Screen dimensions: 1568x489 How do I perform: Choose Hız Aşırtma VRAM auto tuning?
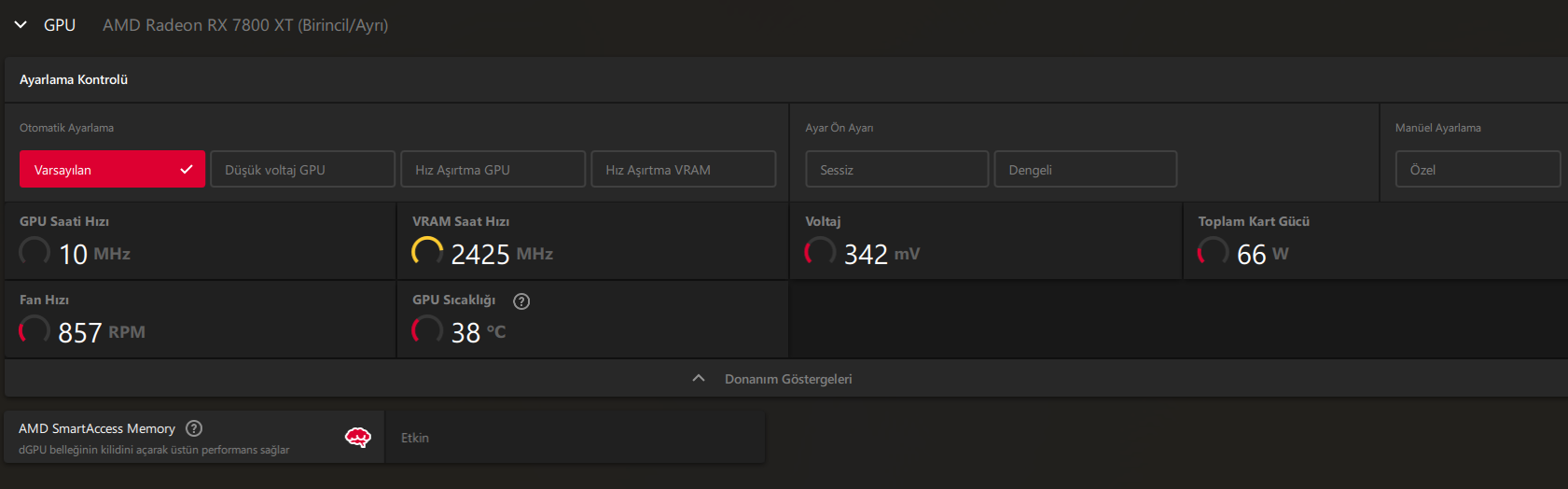pyautogui.click(x=683, y=170)
